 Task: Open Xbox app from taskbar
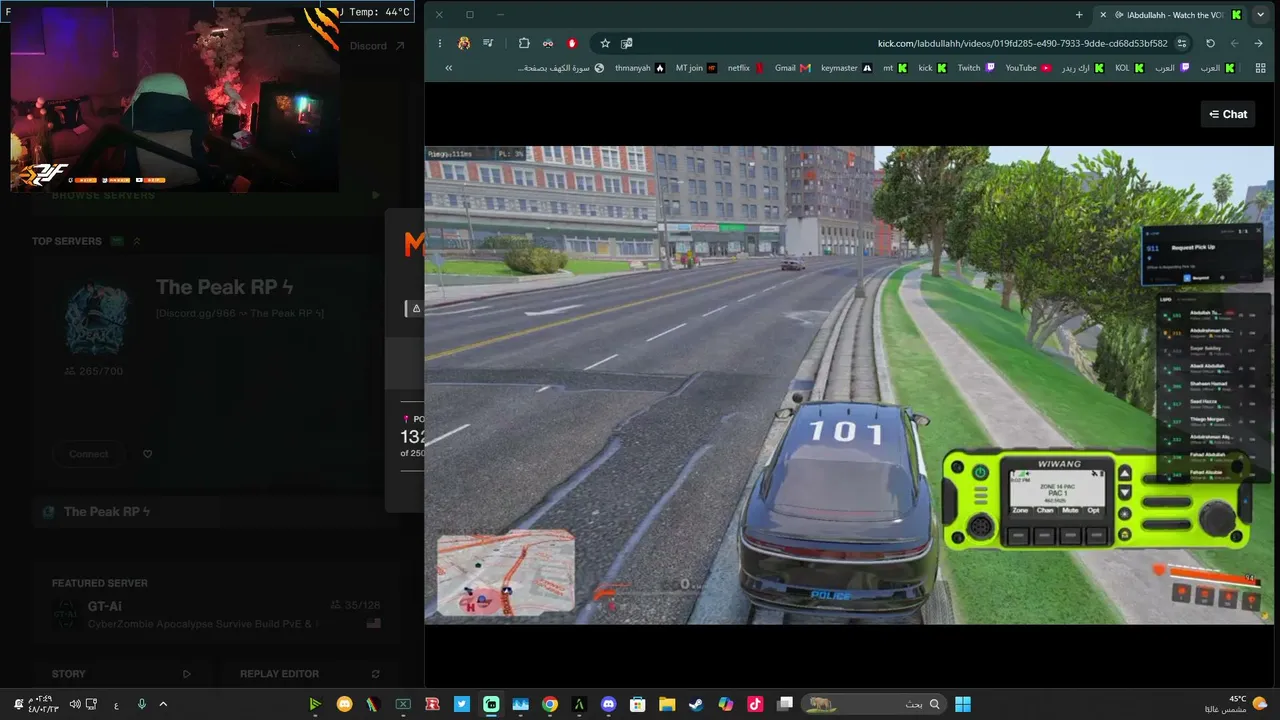click(x=403, y=704)
